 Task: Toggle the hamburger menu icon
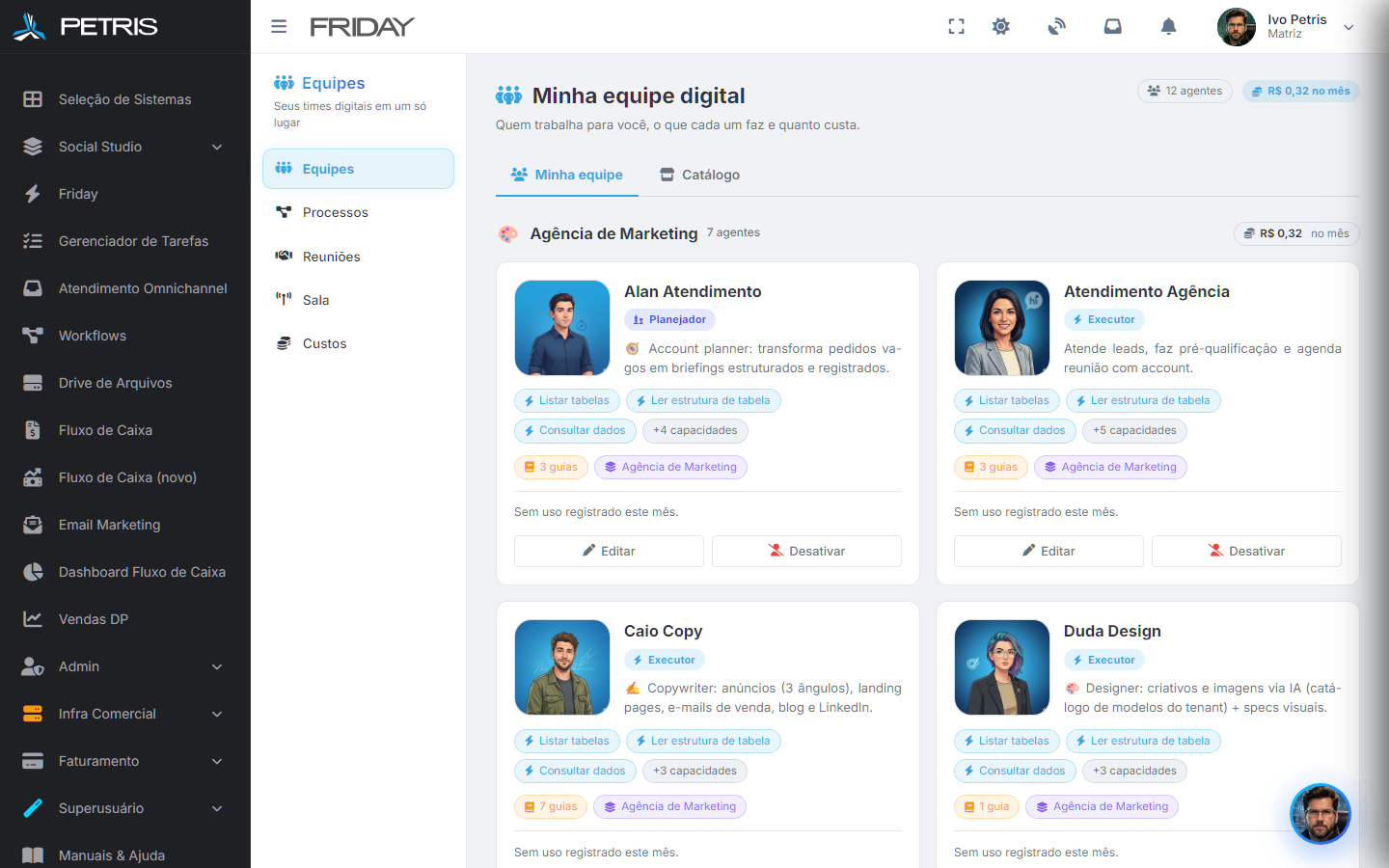point(279,27)
